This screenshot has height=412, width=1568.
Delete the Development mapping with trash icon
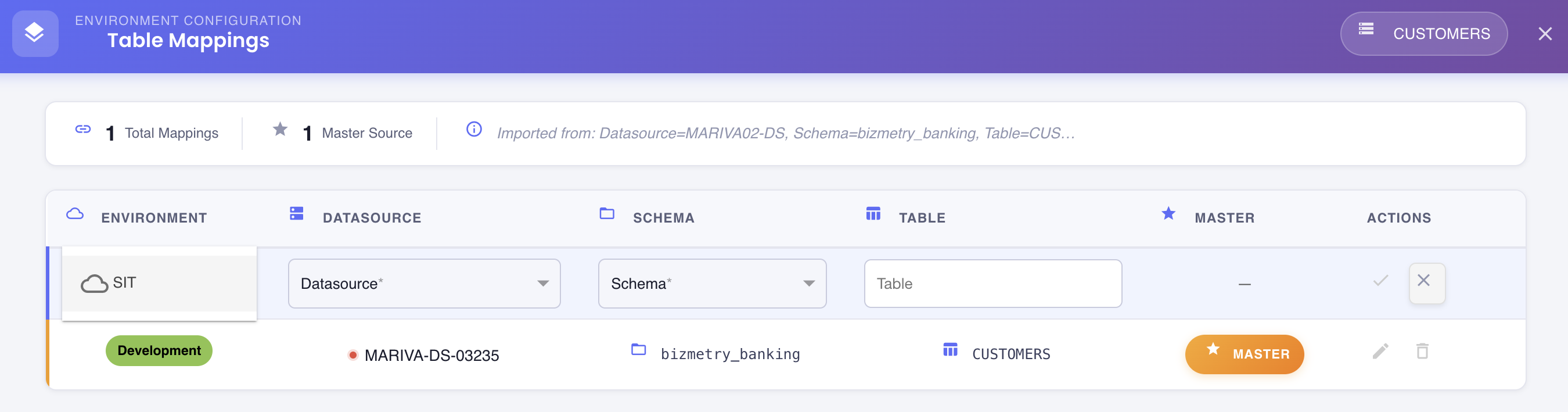click(1422, 352)
